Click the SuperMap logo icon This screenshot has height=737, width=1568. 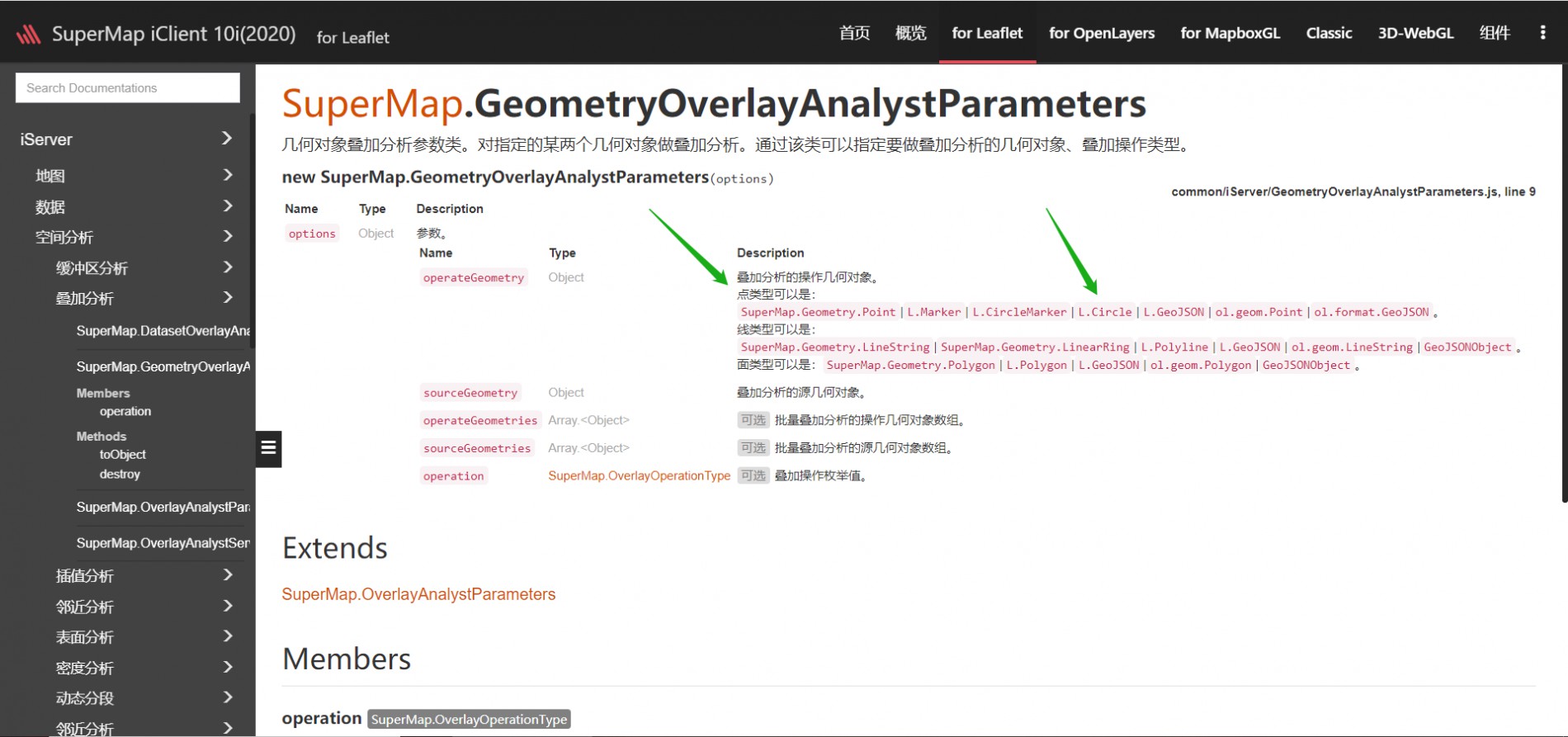click(29, 34)
